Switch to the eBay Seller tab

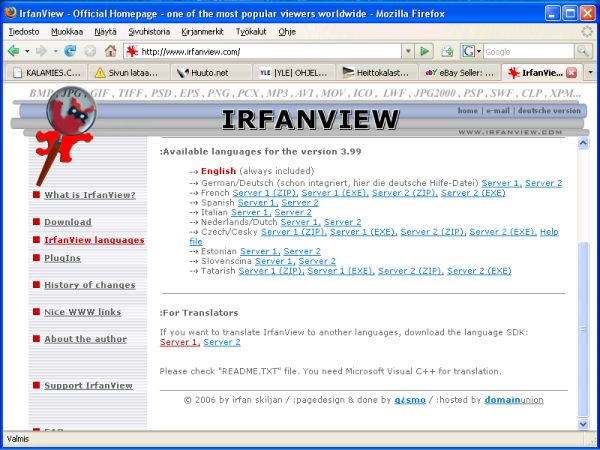458,73
